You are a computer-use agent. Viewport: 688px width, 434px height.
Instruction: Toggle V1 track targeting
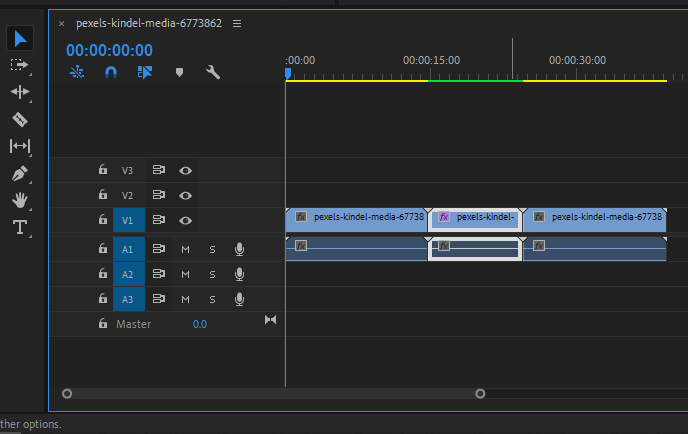pyautogui.click(x=129, y=220)
